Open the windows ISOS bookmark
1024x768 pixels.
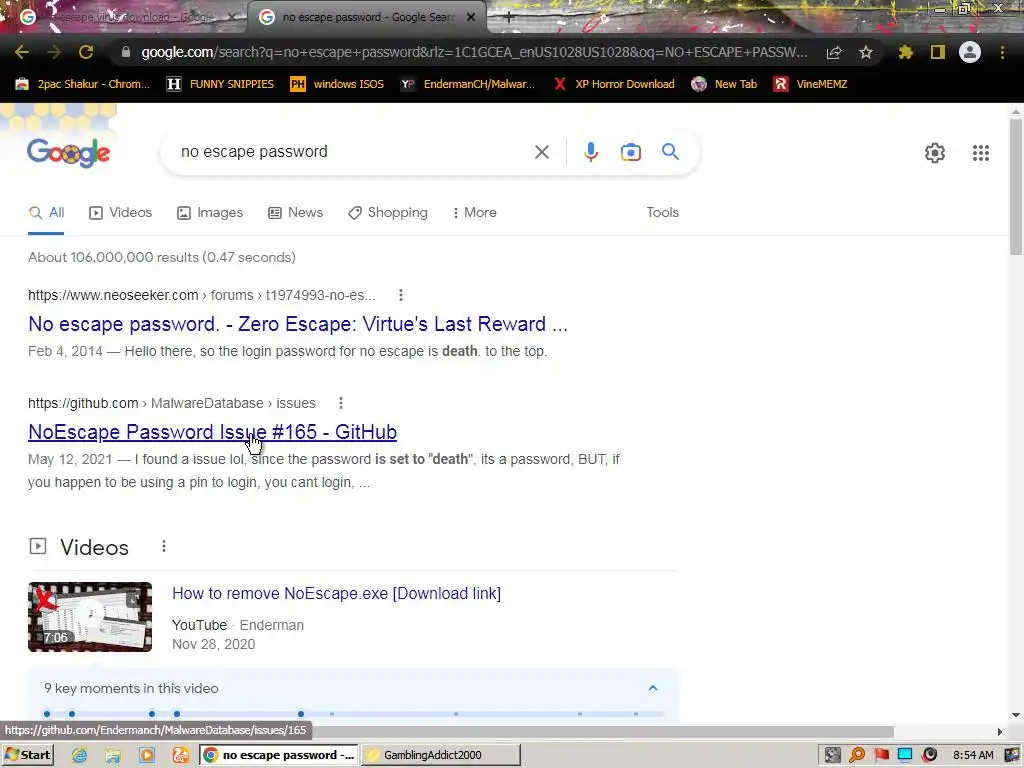click(x=337, y=84)
